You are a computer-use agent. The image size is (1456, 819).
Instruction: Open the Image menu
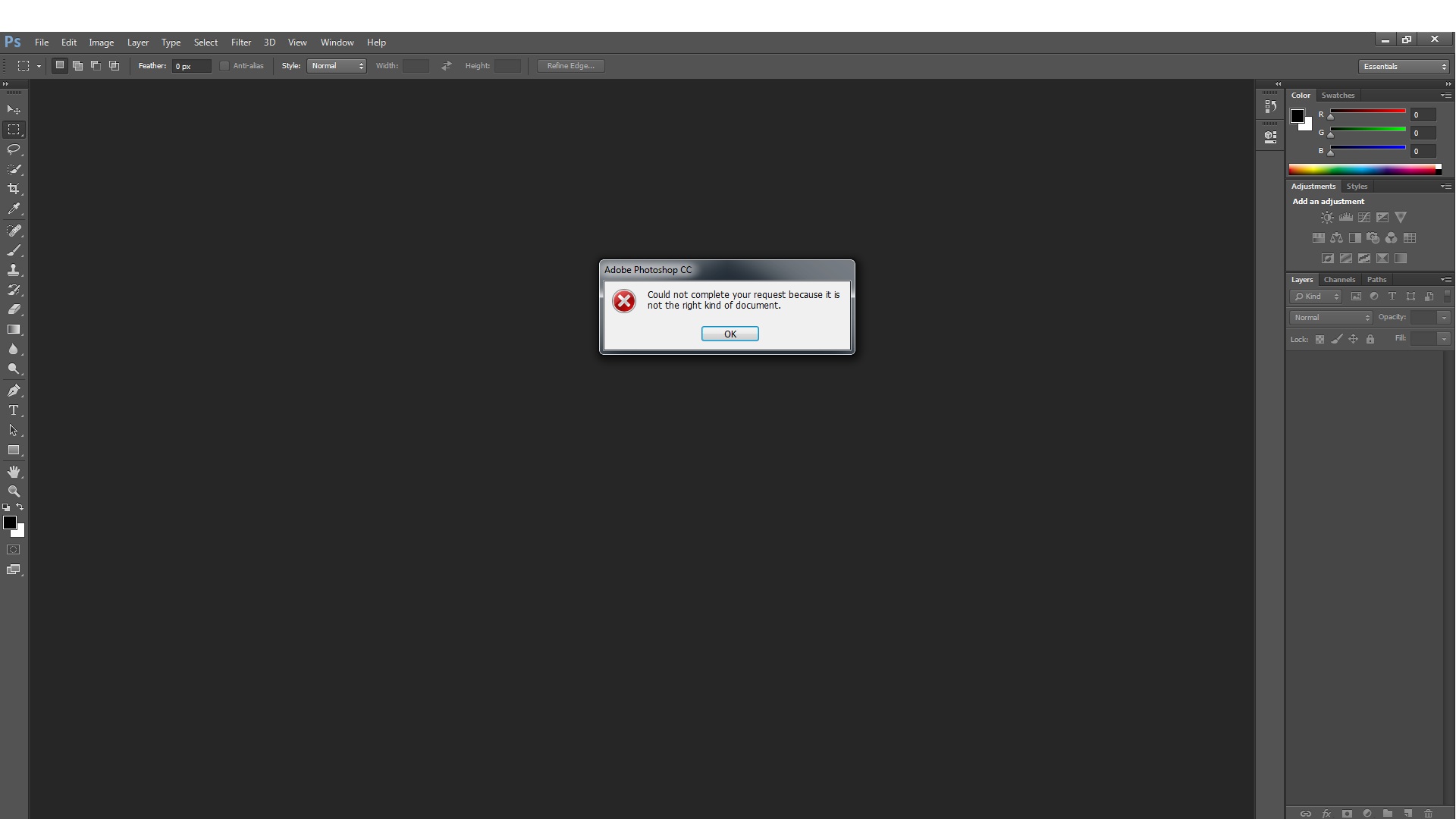coord(101,42)
